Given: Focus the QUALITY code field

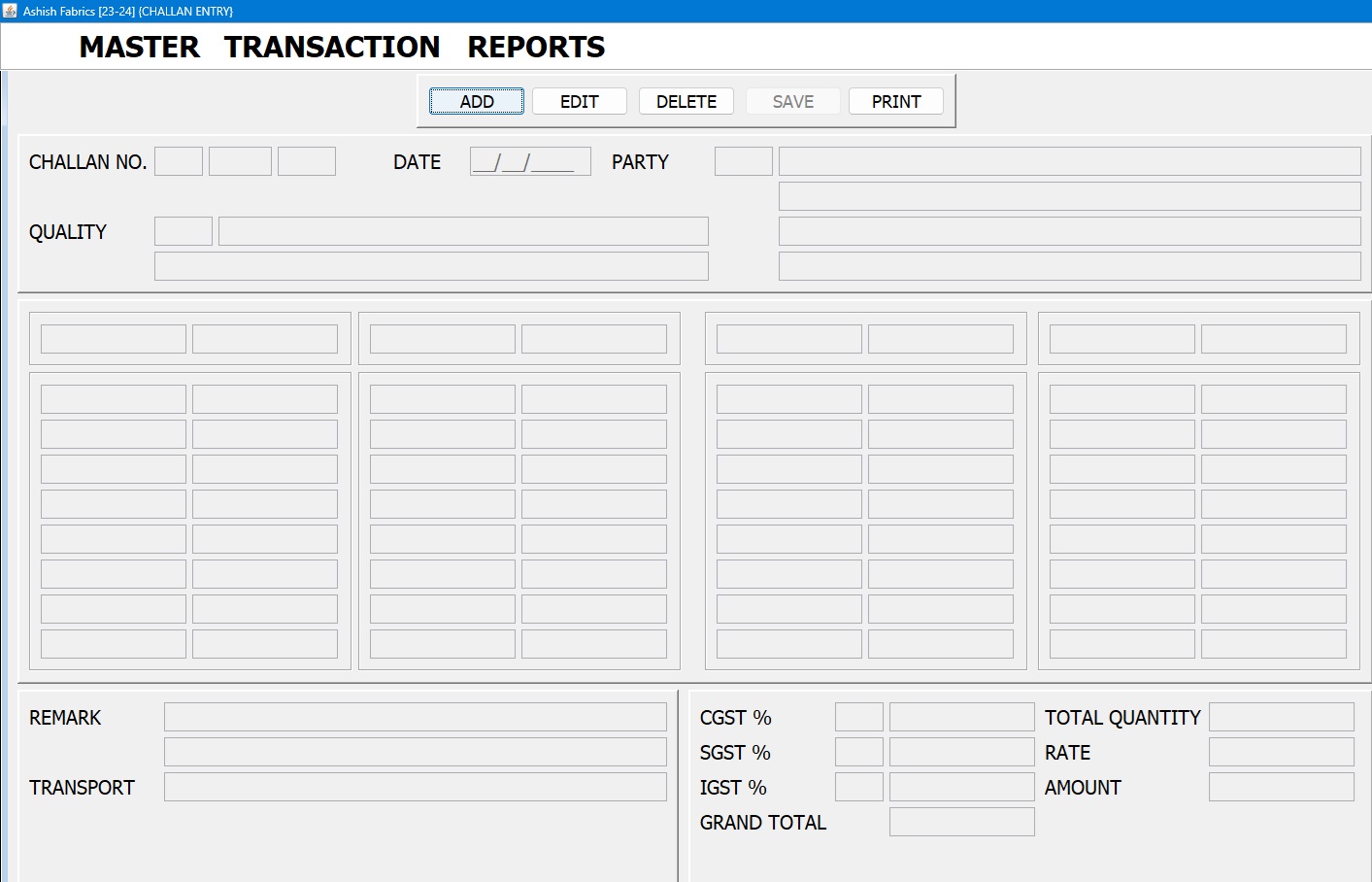Looking at the screenshot, I should (x=183, y=231).
